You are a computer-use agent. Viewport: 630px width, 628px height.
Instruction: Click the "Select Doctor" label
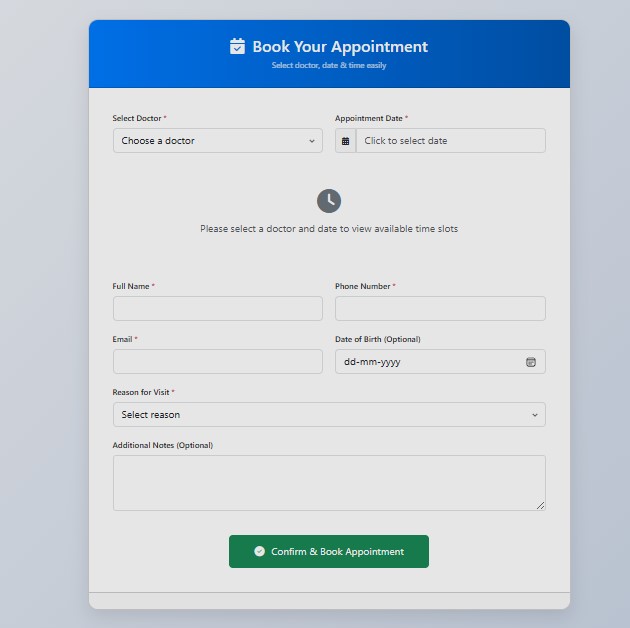[137, 118]
